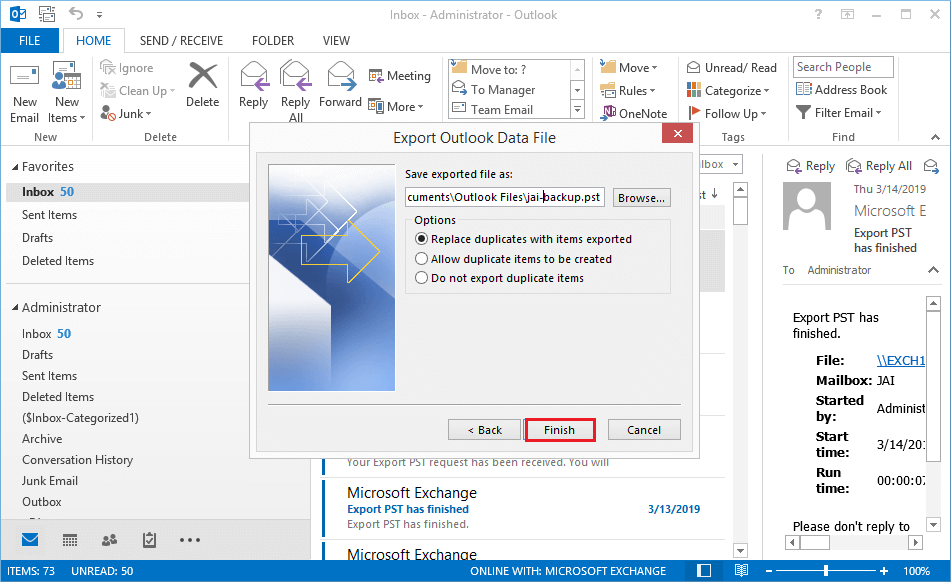
Task: Open Calendar view in navigation bar
Action: [x=70, y=540]
